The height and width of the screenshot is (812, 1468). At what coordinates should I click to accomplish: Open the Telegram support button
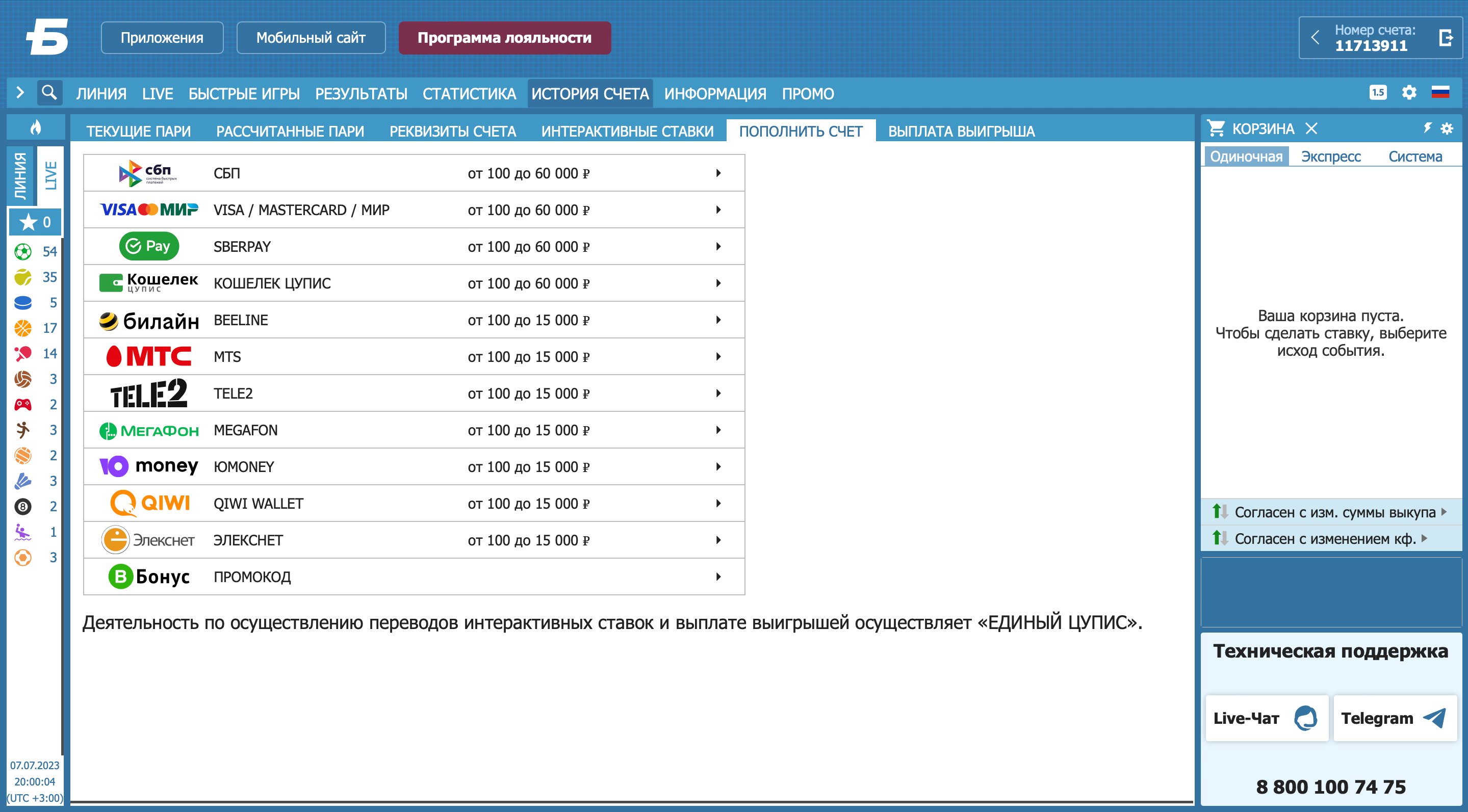tap(1394, 718)
